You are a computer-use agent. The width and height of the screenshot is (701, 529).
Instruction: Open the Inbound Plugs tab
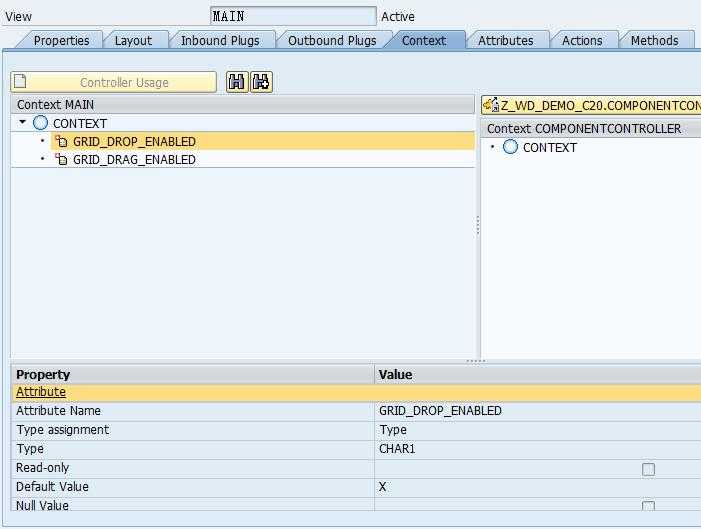pyautogui.click(x=220, y=40)
